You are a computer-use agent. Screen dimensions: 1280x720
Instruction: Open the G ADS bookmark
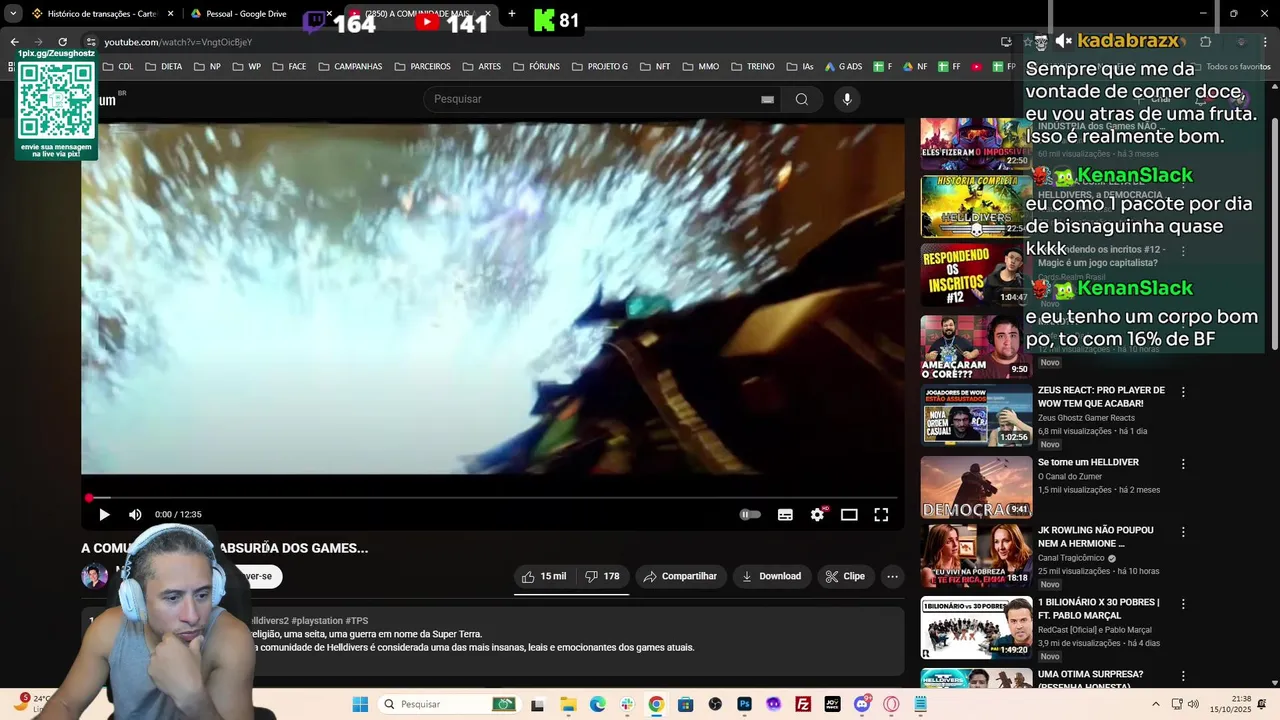[x=843, y=67]
